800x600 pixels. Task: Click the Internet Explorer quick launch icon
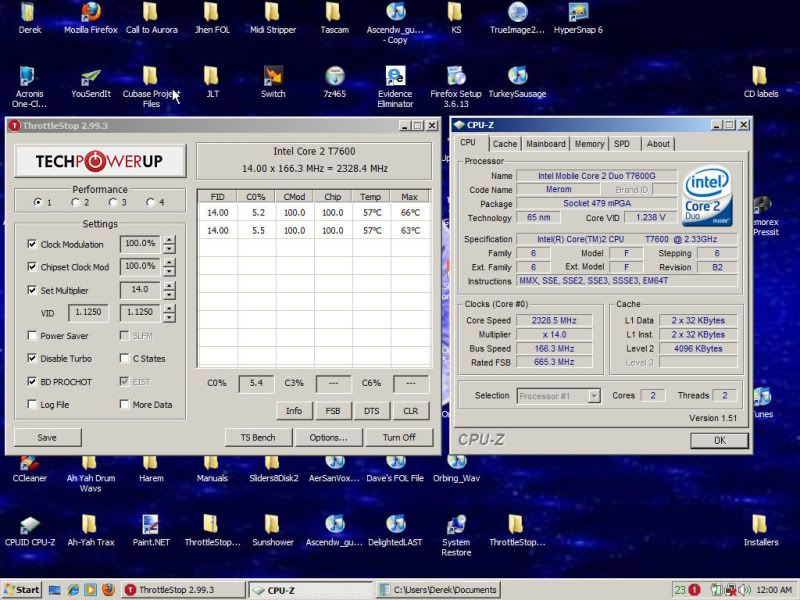[x=73, y=589]
